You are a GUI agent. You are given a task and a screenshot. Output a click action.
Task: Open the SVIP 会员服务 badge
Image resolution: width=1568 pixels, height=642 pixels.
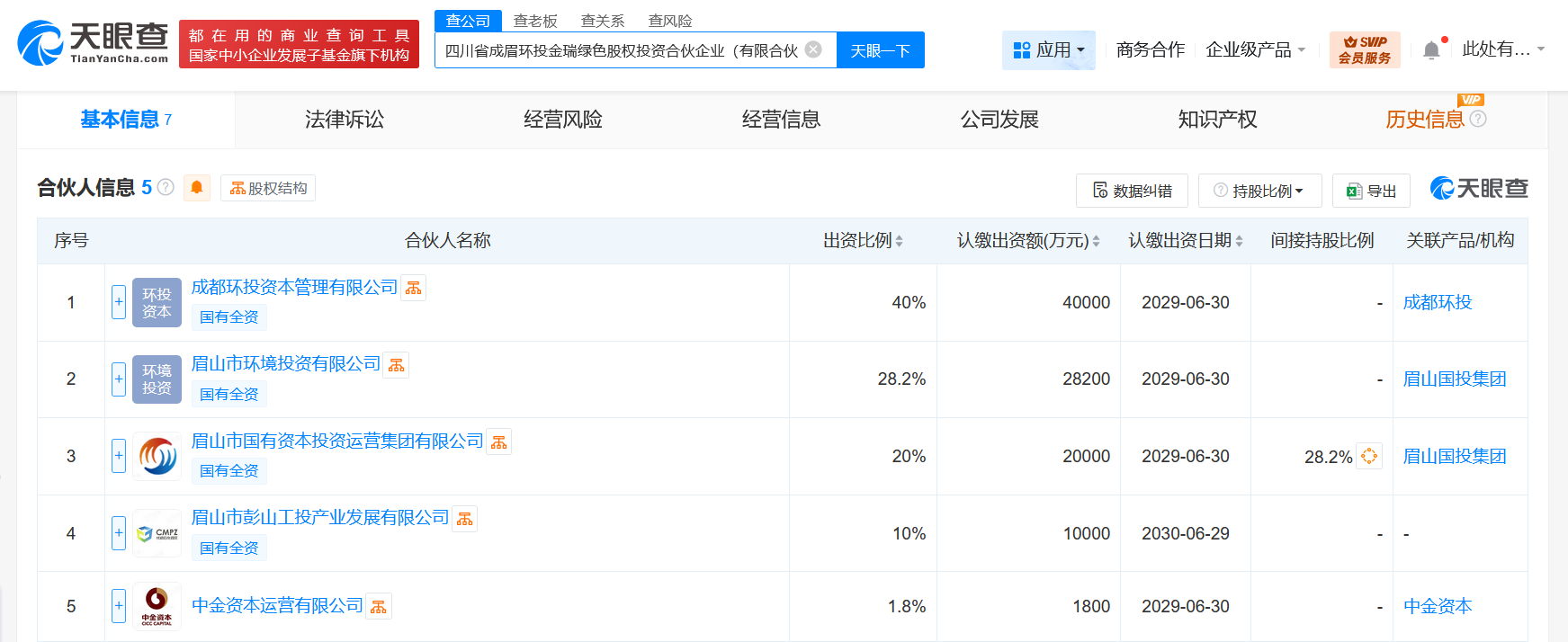(x=1364, y=49)
